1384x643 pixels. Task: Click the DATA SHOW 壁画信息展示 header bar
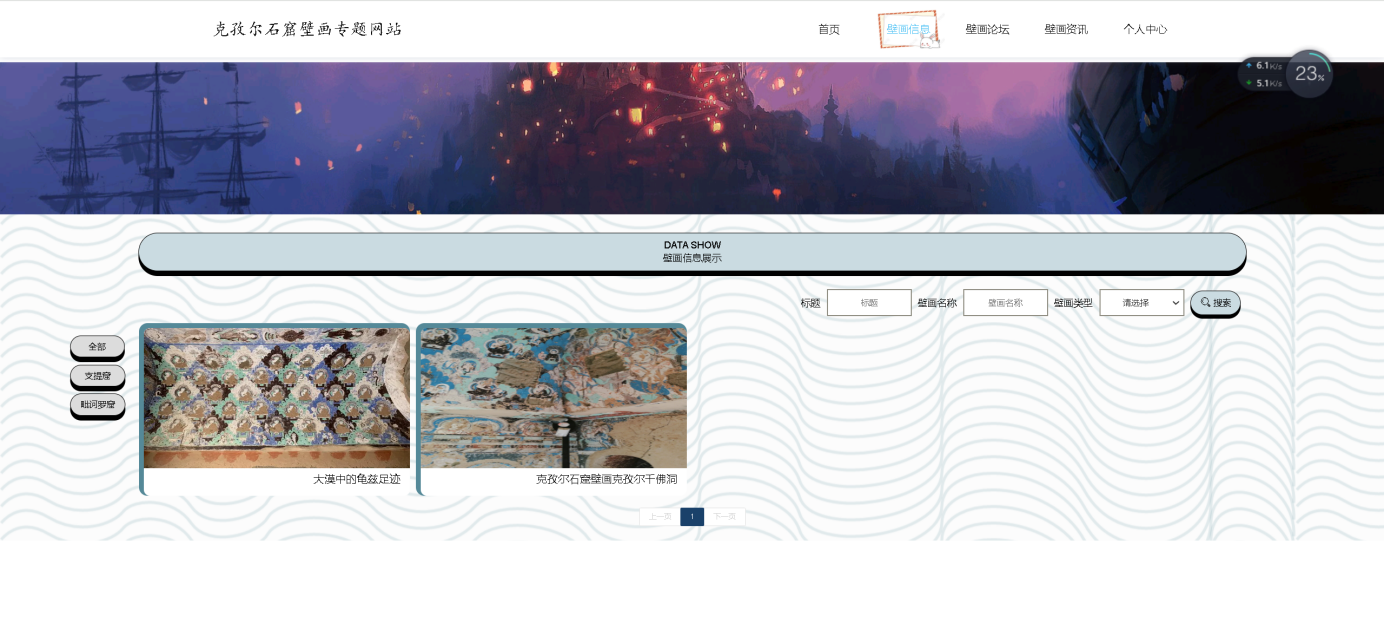tap(692, 252)
